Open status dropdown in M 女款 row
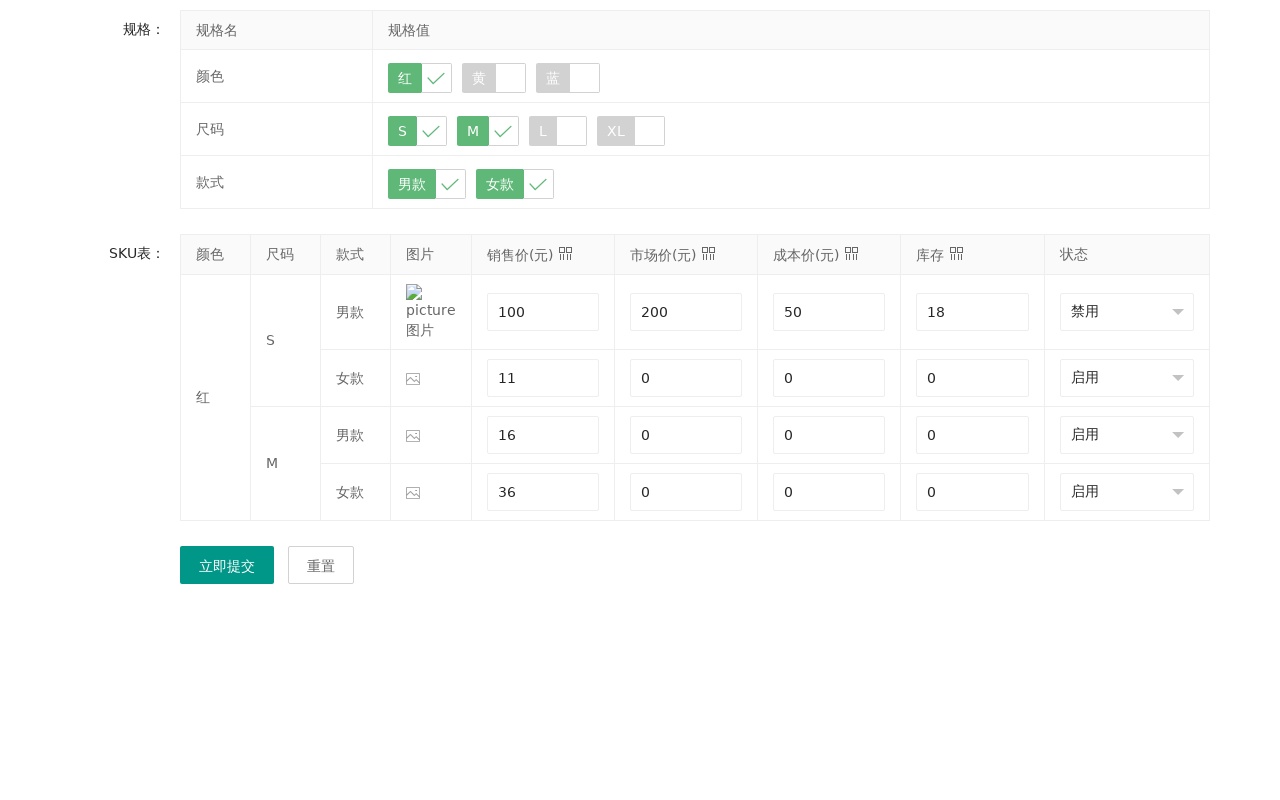The height and width of the screenshot is (800, 1280). [1127, 492]
